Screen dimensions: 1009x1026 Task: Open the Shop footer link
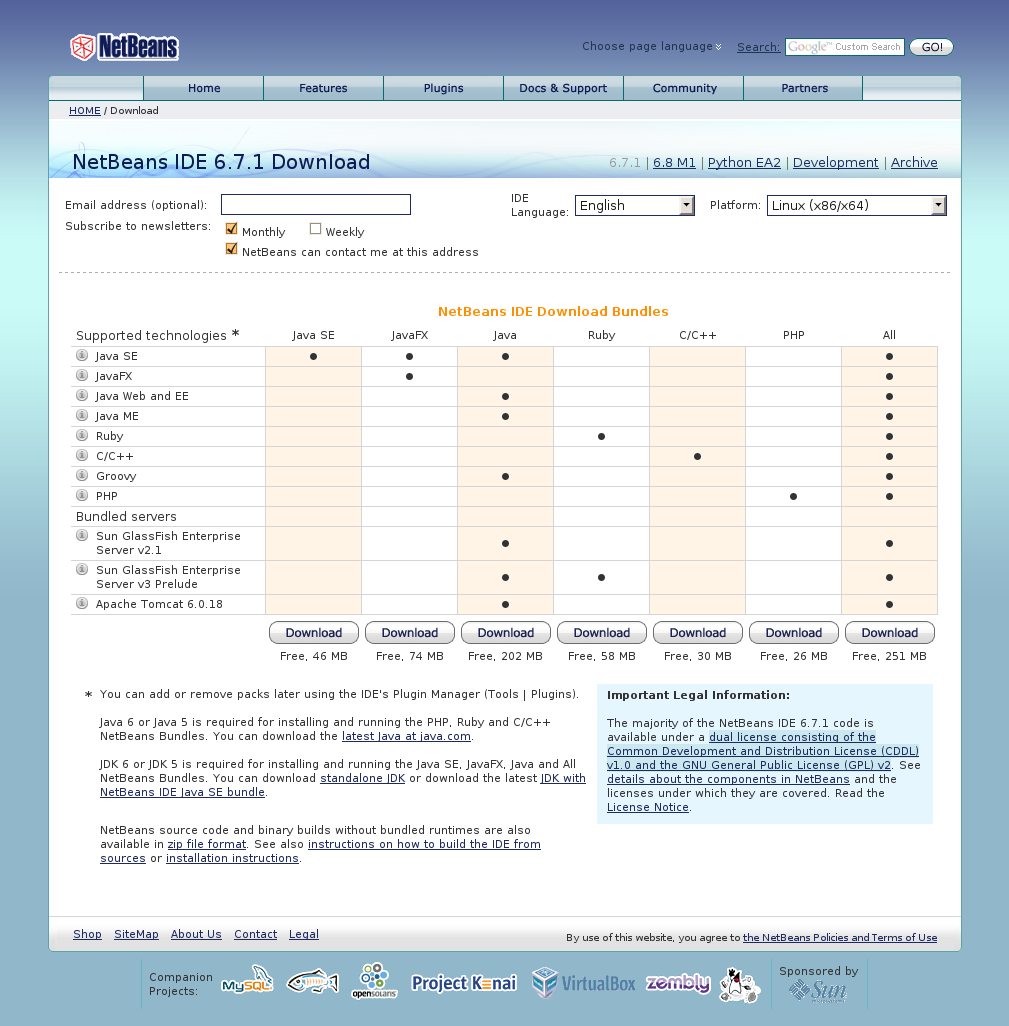coord(88,934)
